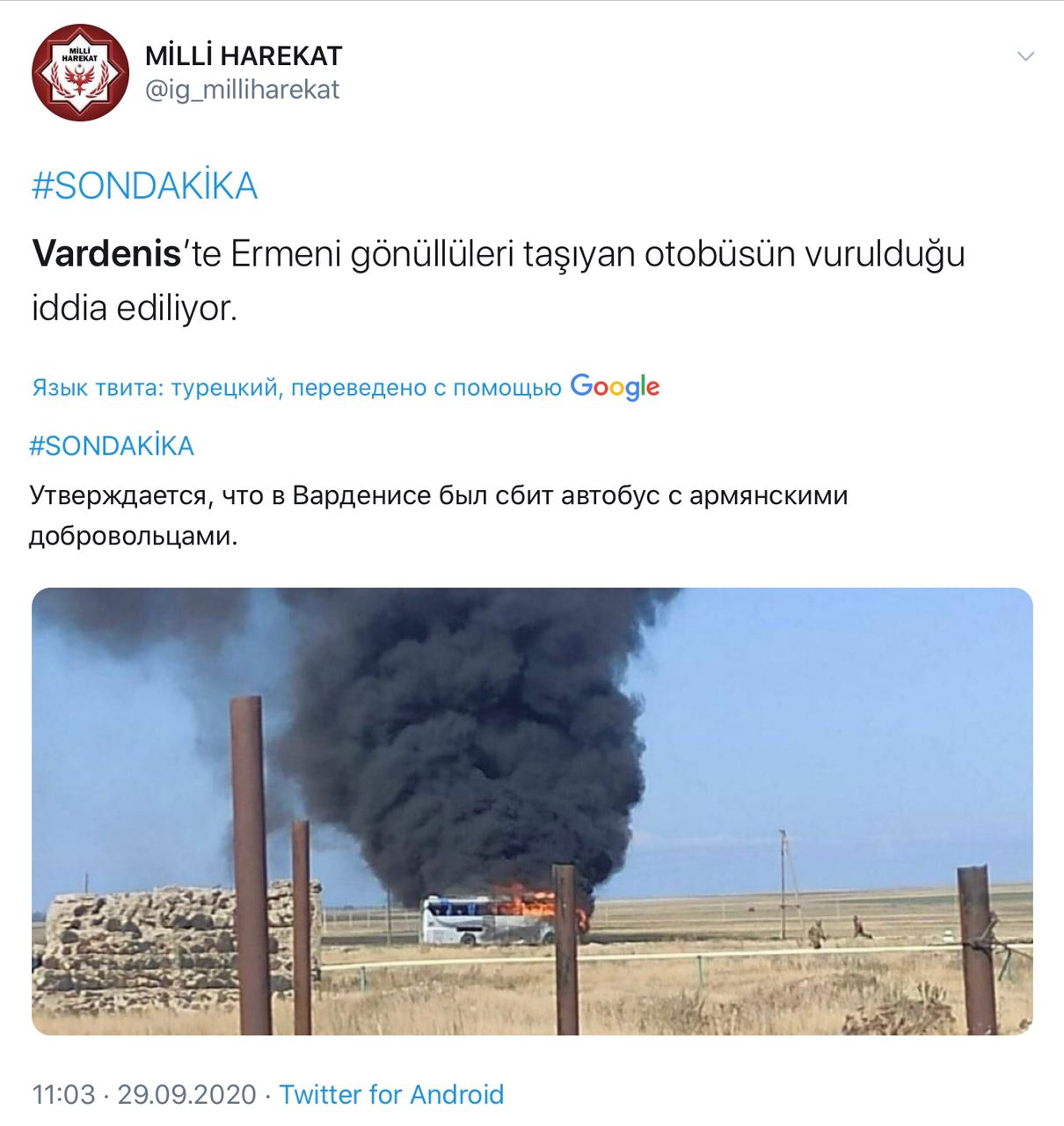Open the @ig_milliharekat handle link
This screenshot has width=1064, height=1126.
pos(242,90)
